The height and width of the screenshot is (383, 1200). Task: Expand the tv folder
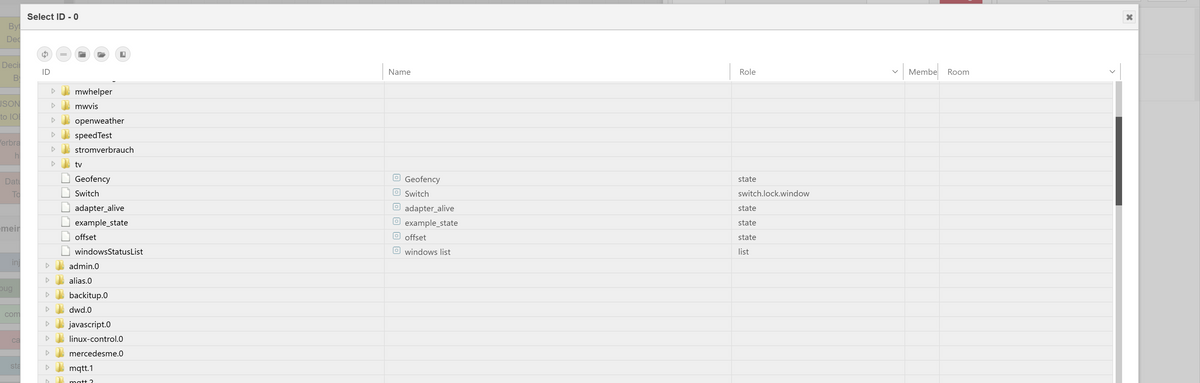53,164
